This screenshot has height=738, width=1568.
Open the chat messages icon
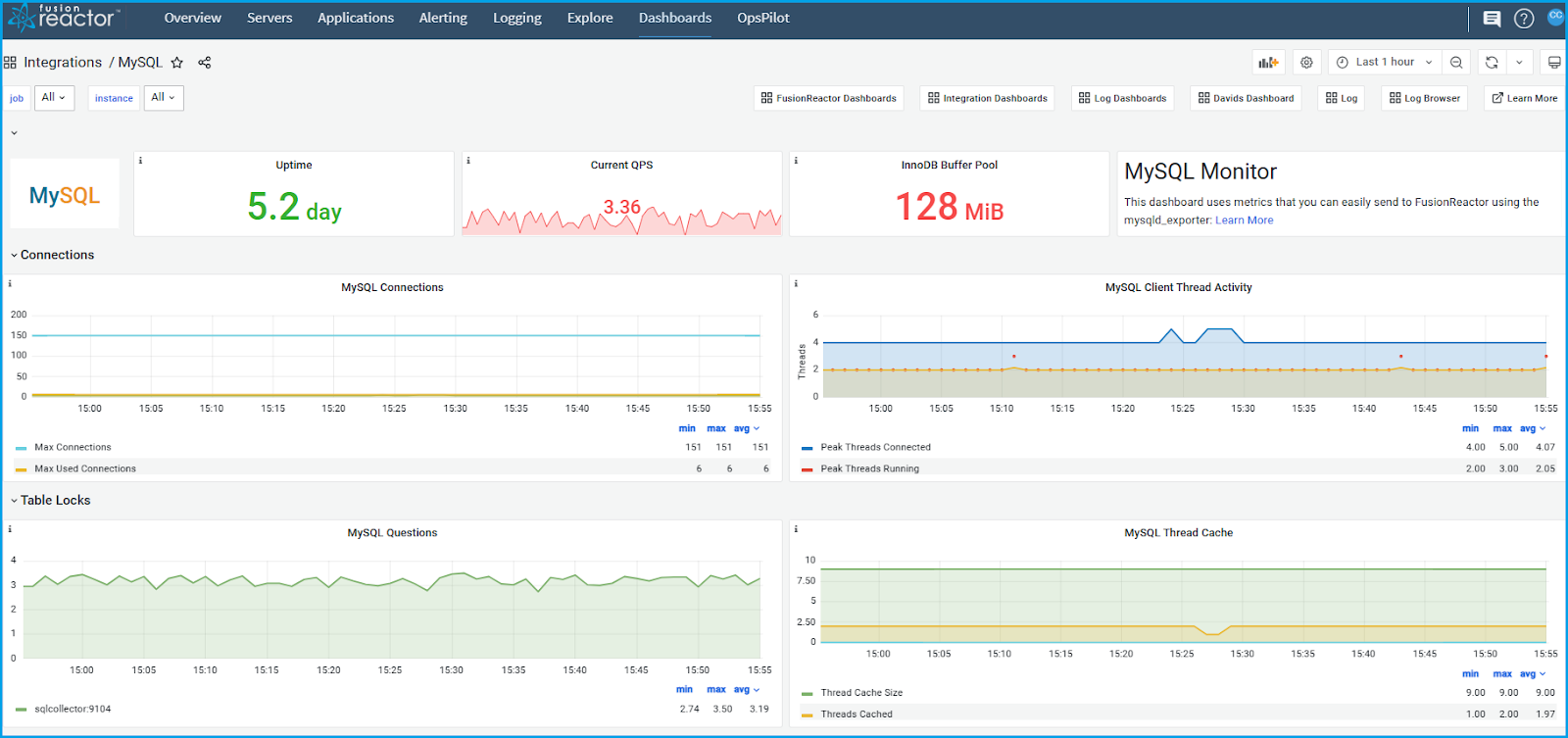click(1492, 18)
